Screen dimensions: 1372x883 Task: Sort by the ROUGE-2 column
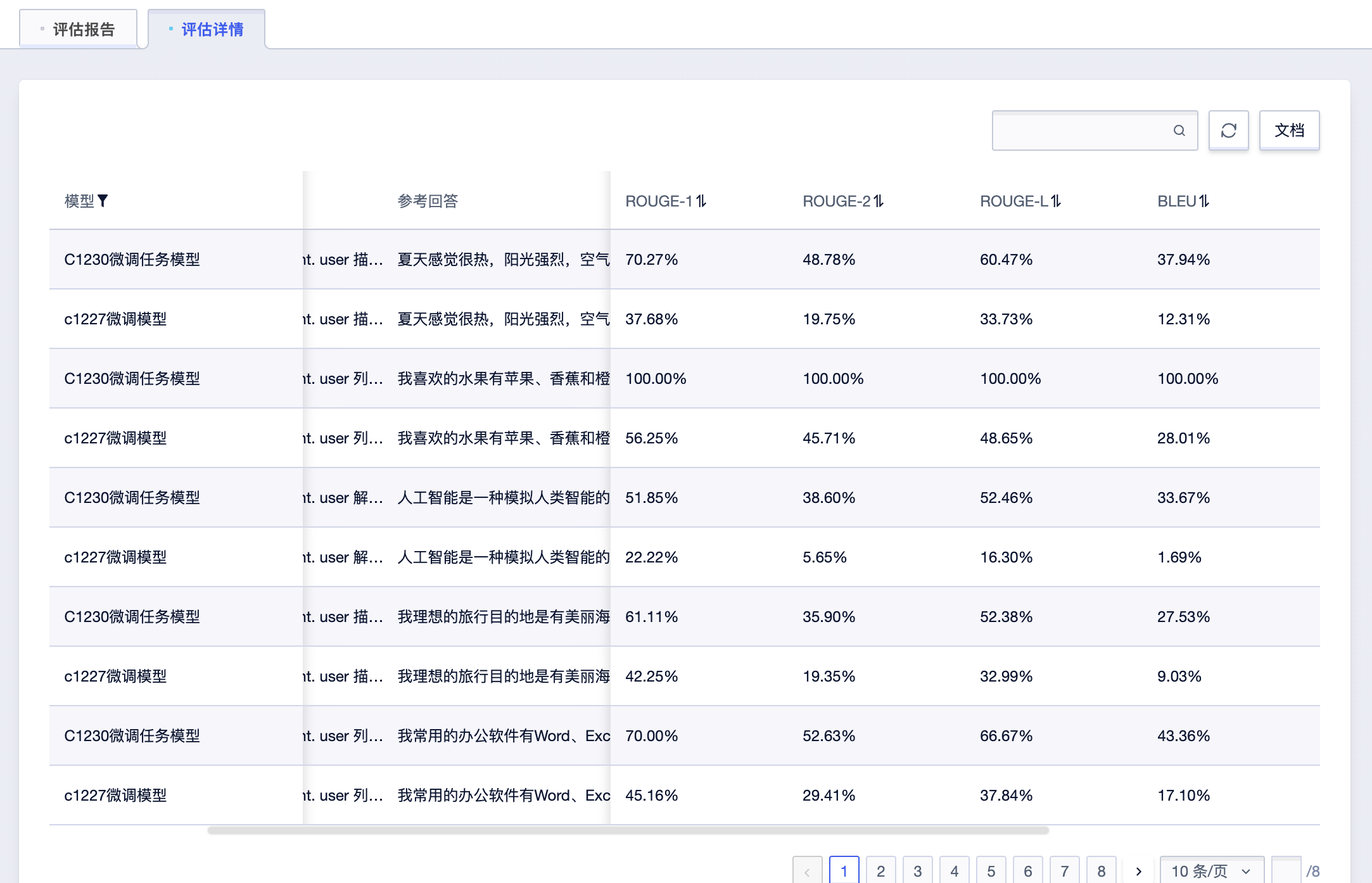879,201
